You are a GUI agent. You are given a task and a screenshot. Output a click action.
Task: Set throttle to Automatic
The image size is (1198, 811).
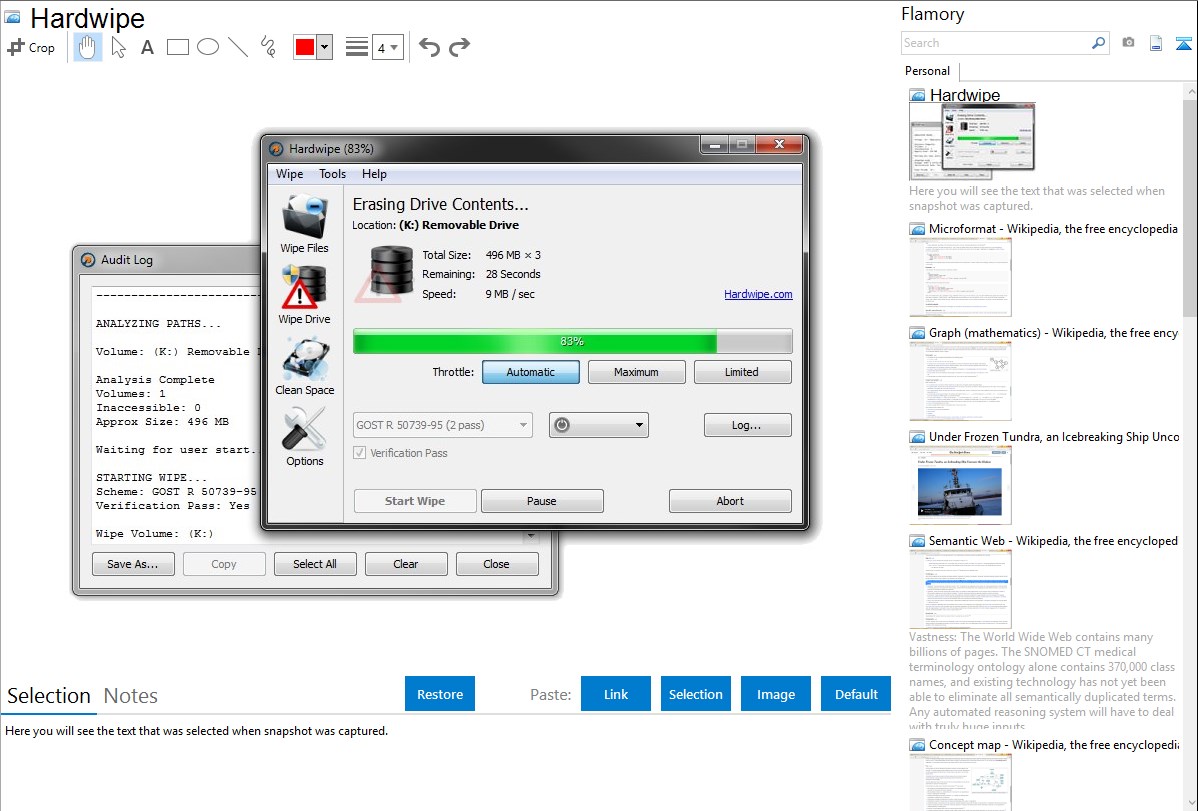pos(530,372)
